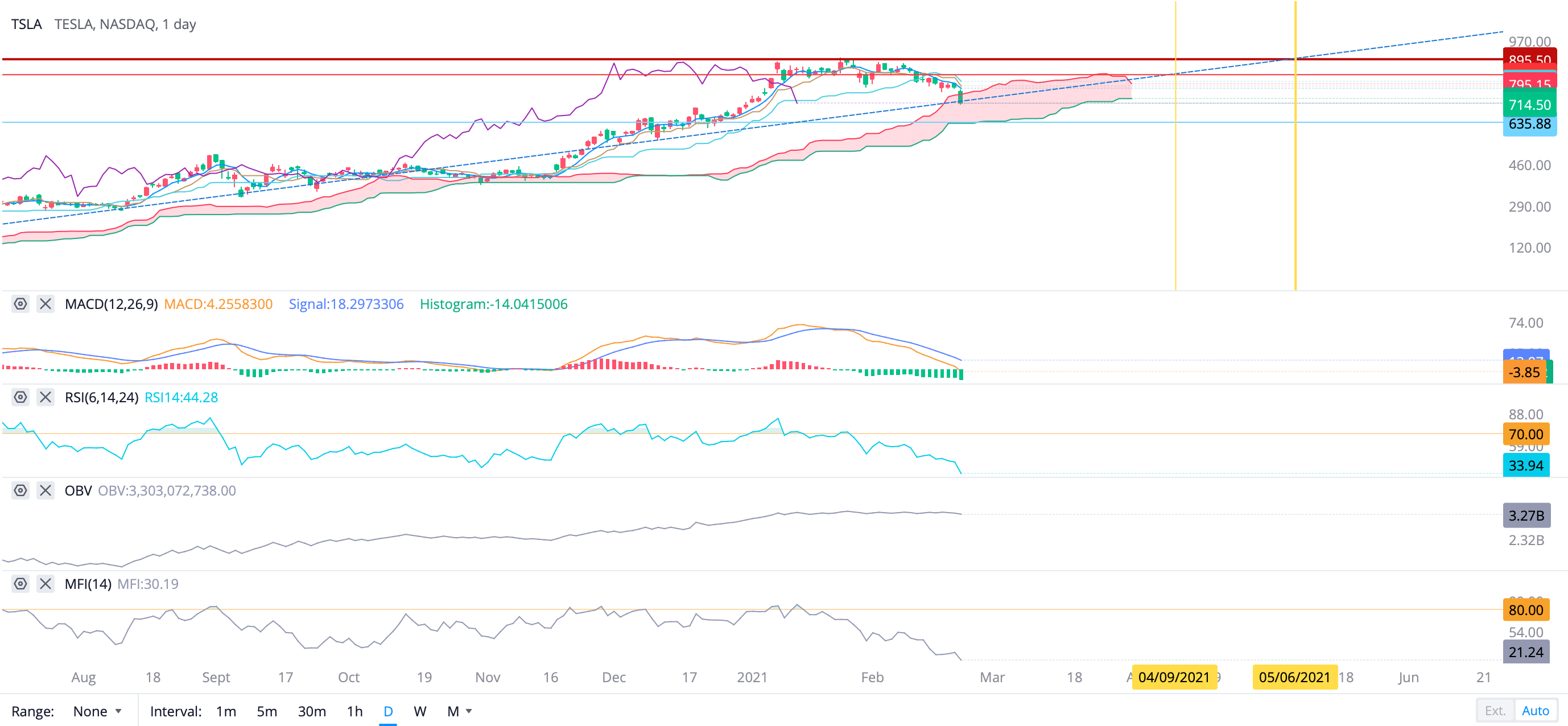The width and height of the screenshot is (1568, 726).
Task: Toggle Ext. extended hours
Action: coord(1495,711)
